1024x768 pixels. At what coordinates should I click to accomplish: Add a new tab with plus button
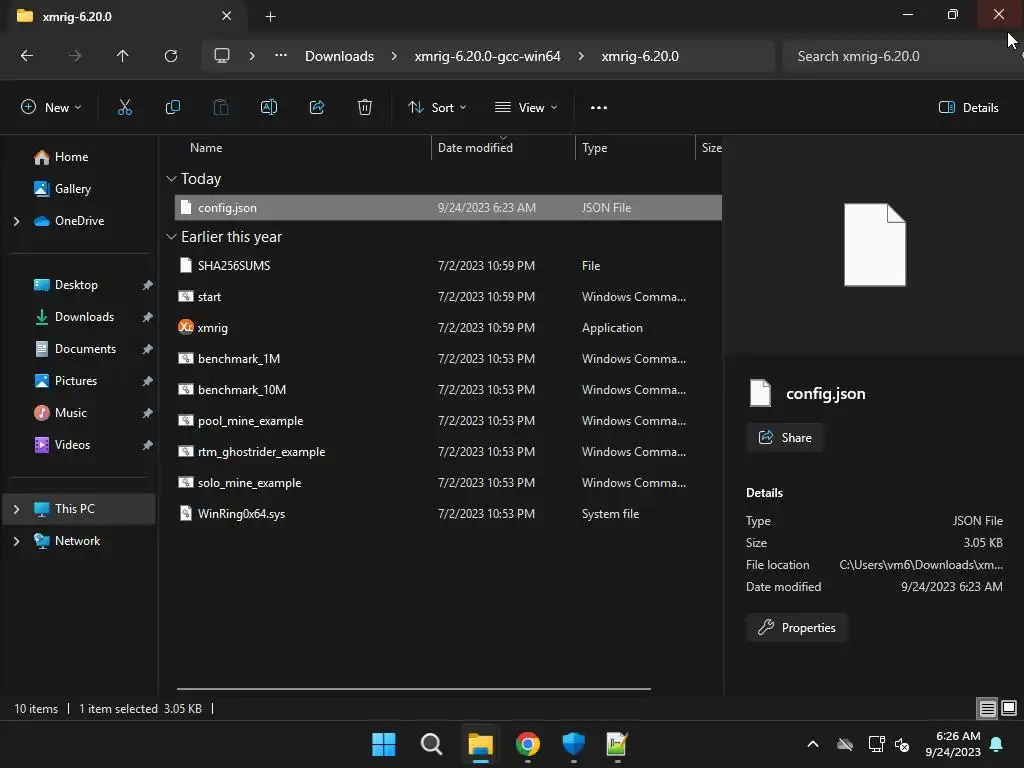click(x=270, y=16)
